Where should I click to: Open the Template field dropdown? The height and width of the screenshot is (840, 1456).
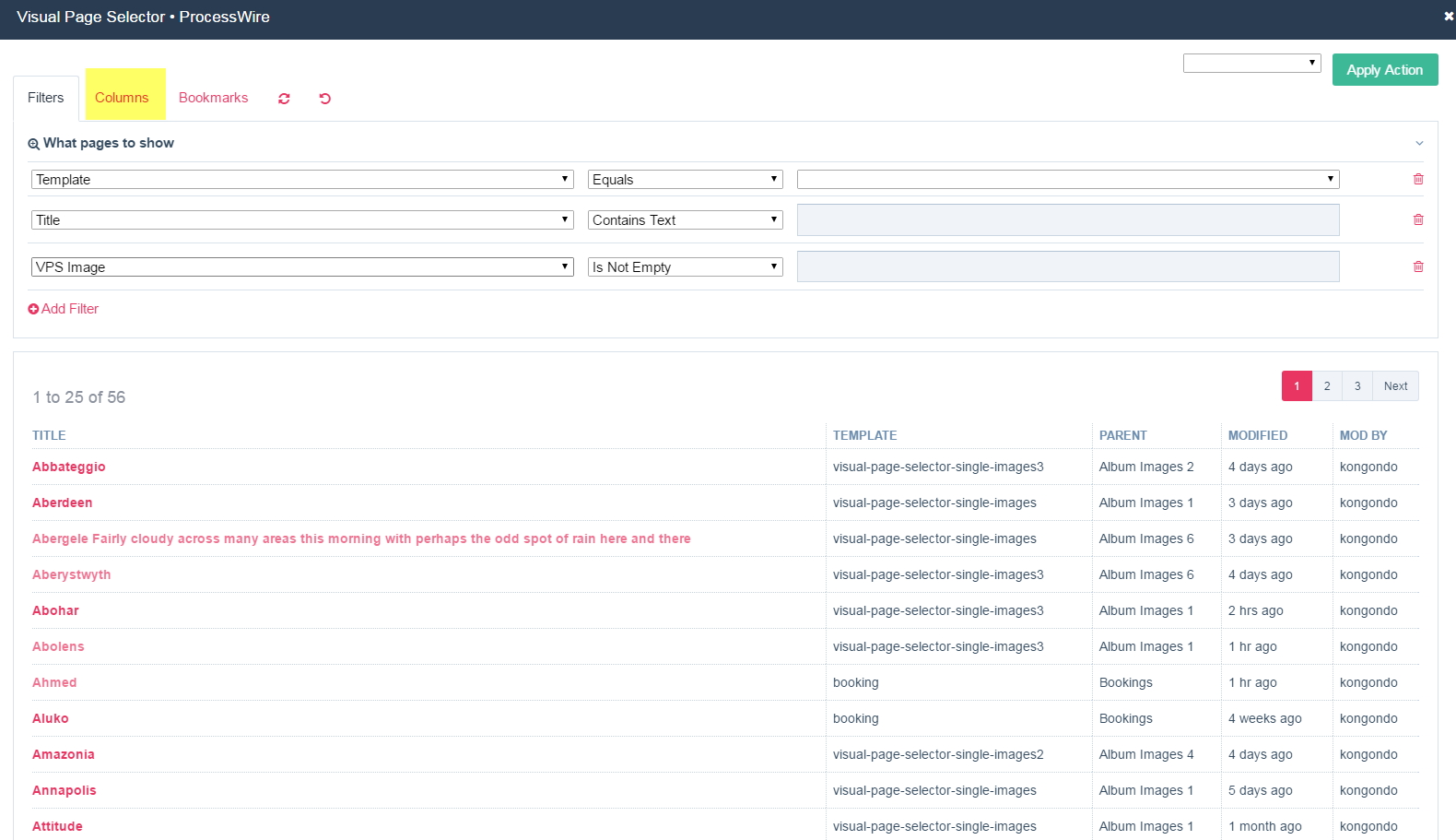[302, 179]
